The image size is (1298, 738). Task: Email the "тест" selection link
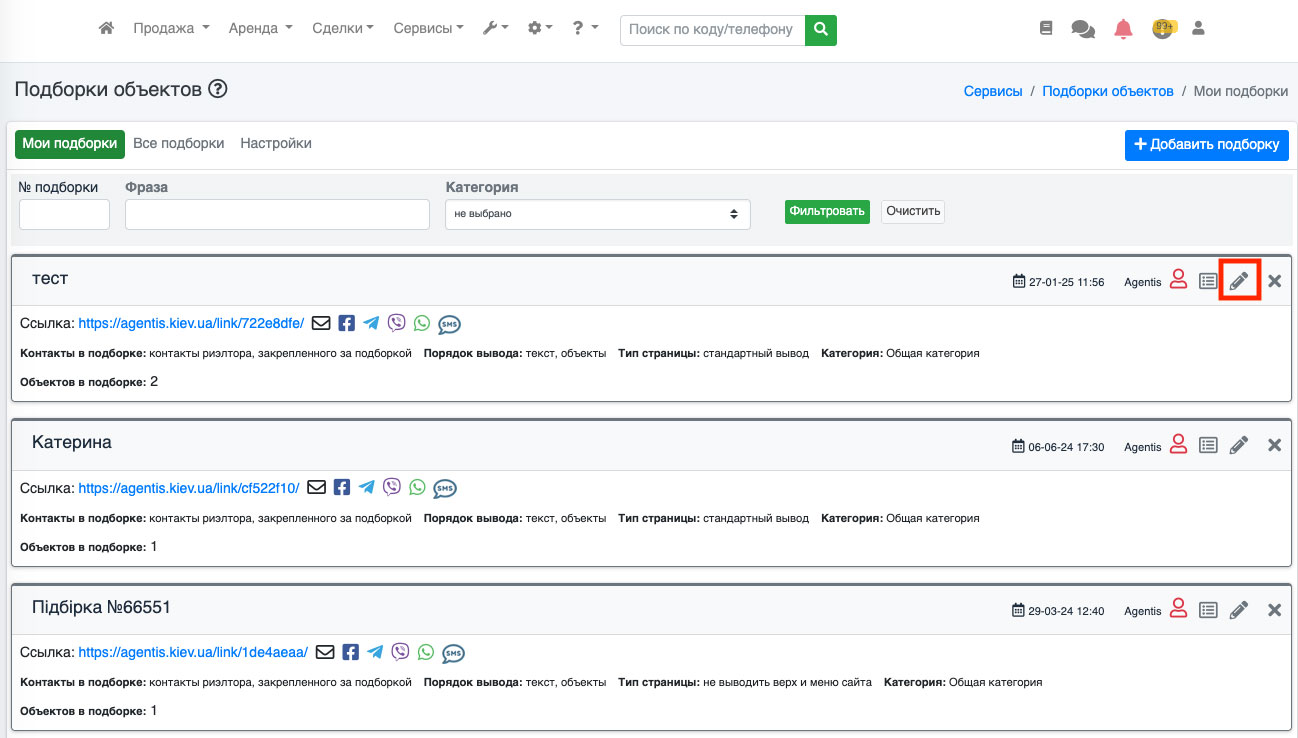tap(321, 323)
